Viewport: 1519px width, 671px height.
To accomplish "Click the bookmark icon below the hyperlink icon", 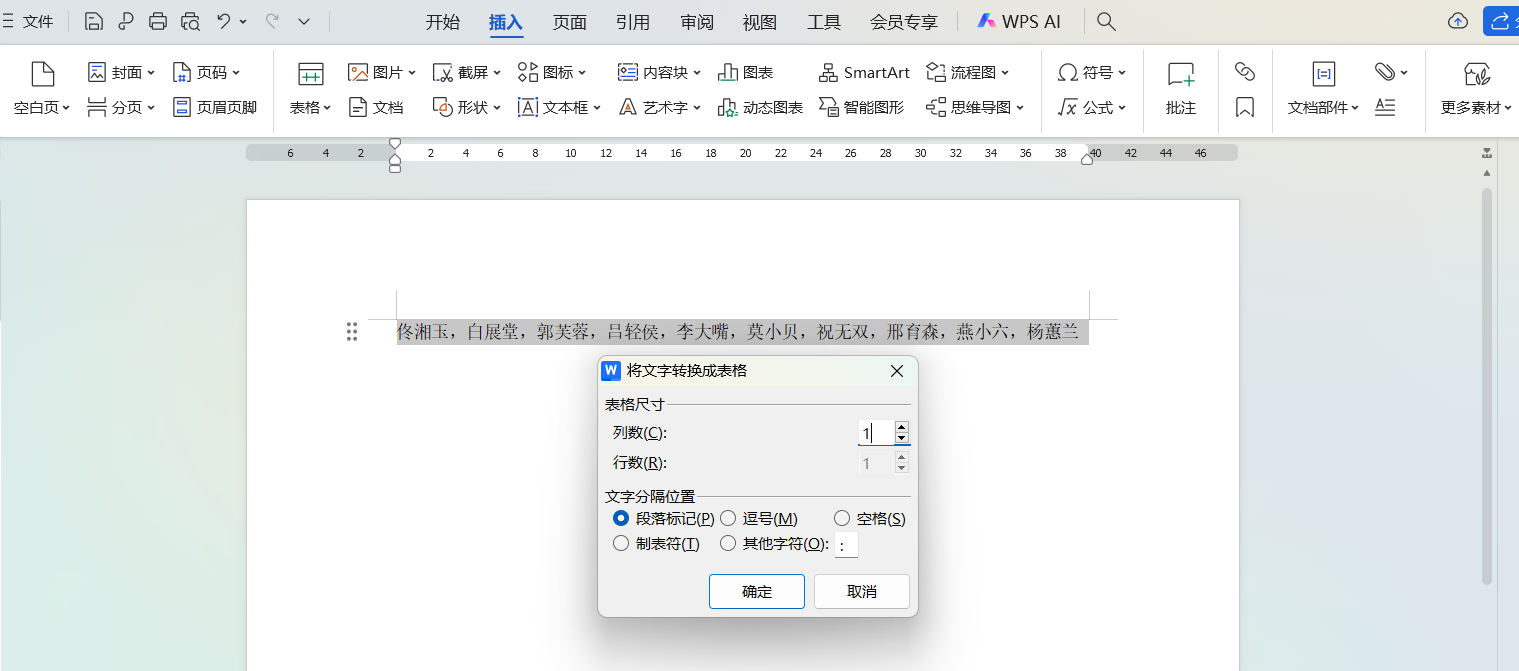I will [x=1244, y=107].
